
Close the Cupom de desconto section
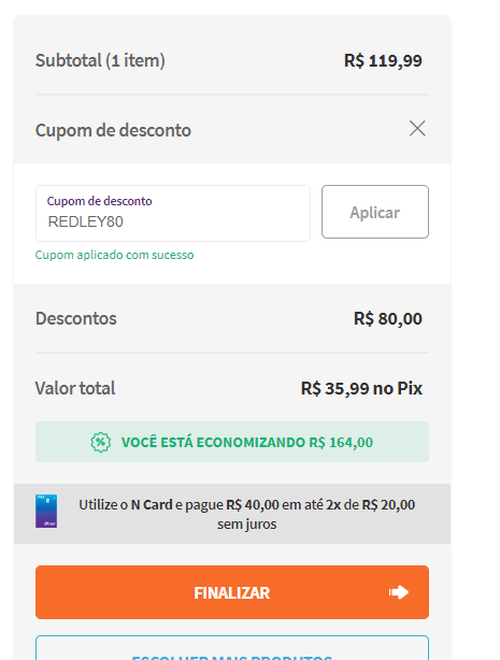[417, 128]
